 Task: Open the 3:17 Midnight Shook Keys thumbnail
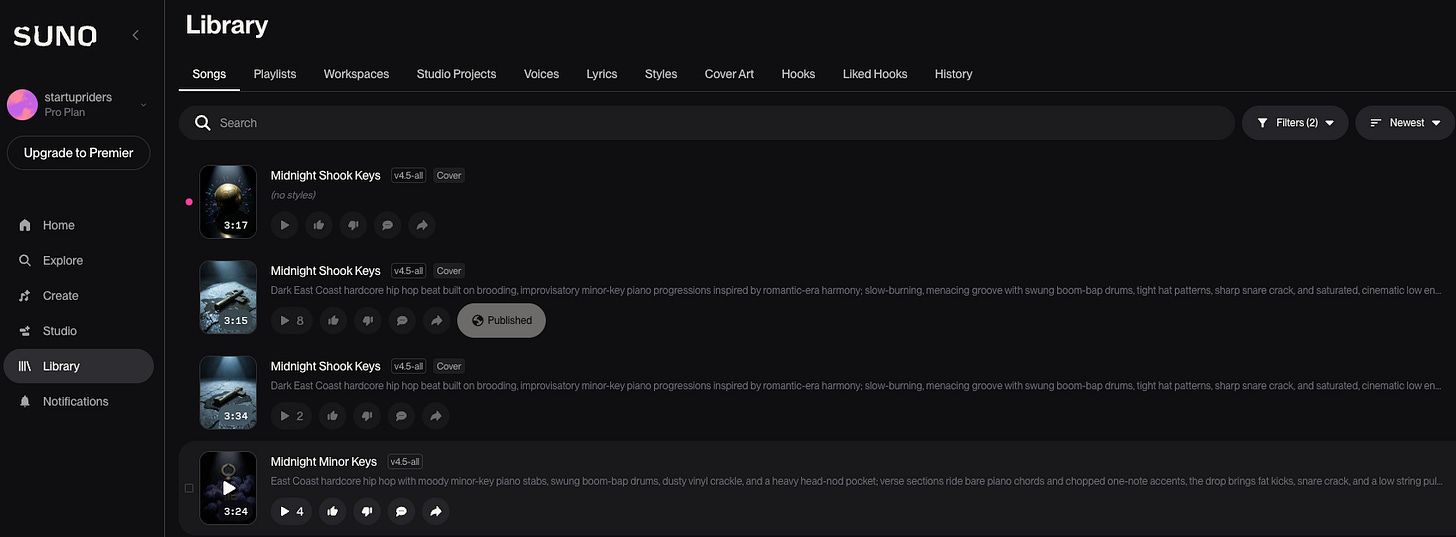(228, 202)
